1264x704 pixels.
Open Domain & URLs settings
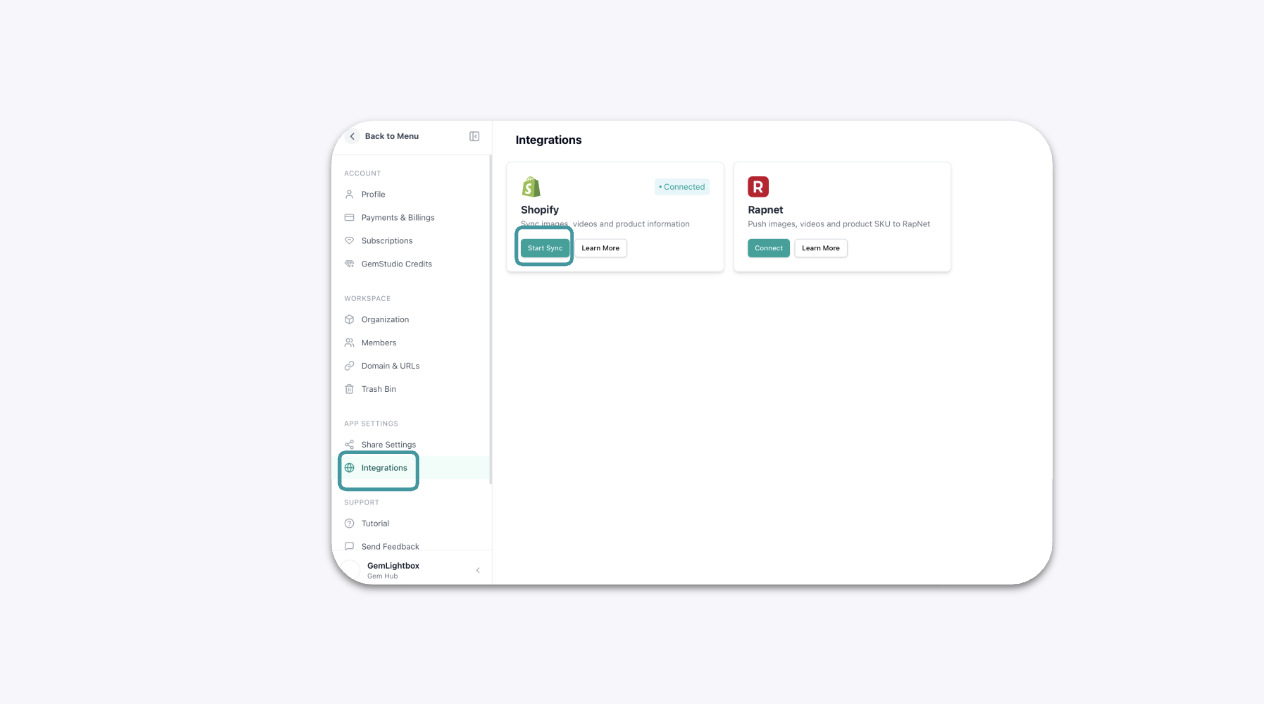coord(390,366)
